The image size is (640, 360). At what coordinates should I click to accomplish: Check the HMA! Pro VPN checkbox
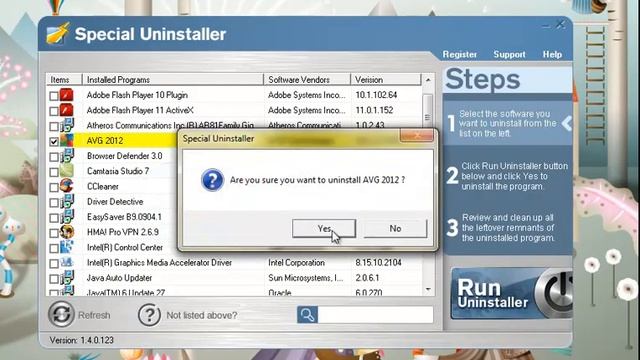[54, 233]
